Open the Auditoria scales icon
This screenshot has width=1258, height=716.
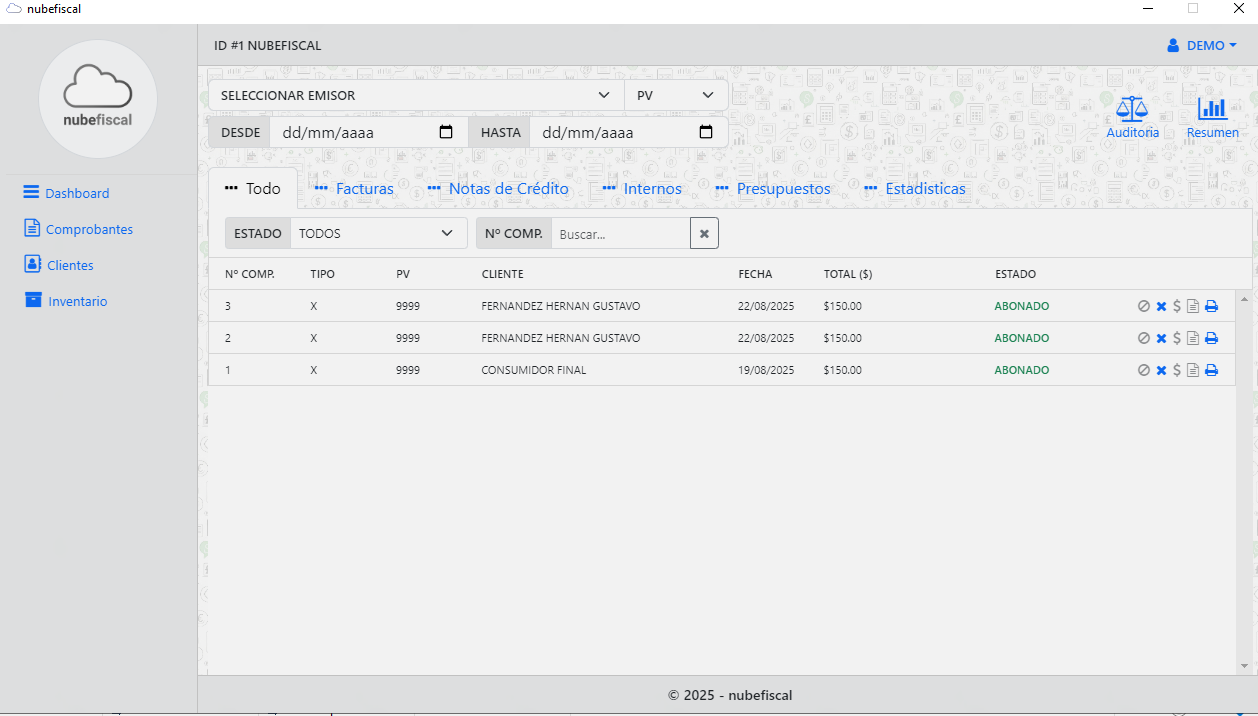coord(1132,110)
